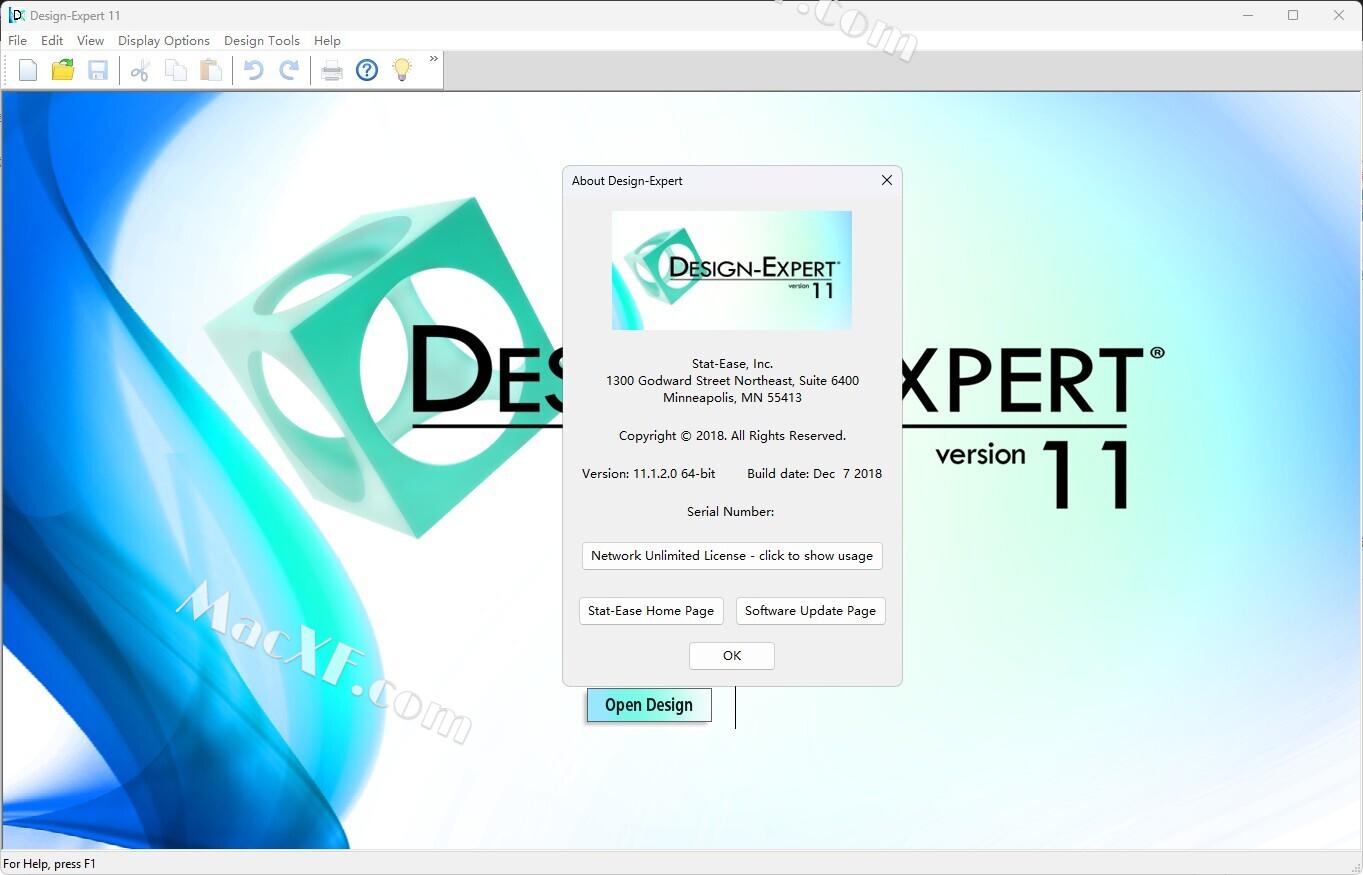
Task: Open the Design Tools menu
Action: [262, 41]
